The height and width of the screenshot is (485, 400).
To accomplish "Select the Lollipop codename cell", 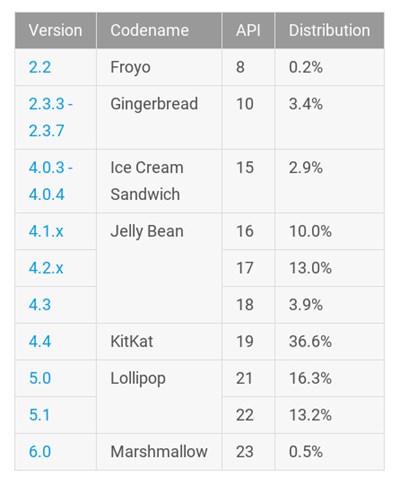I will [x=159, y=397].
